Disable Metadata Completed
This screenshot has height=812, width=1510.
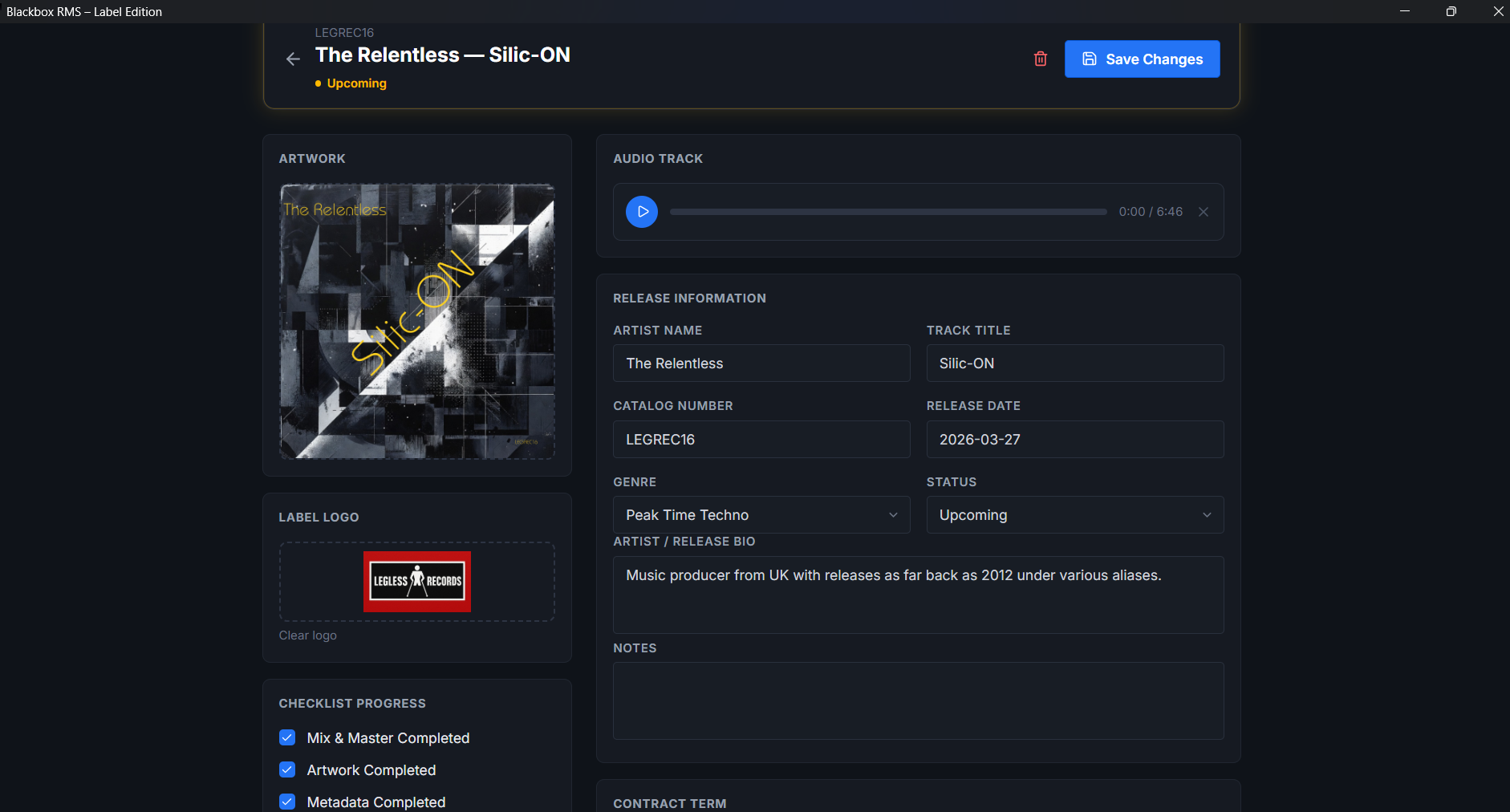point(286,802)
